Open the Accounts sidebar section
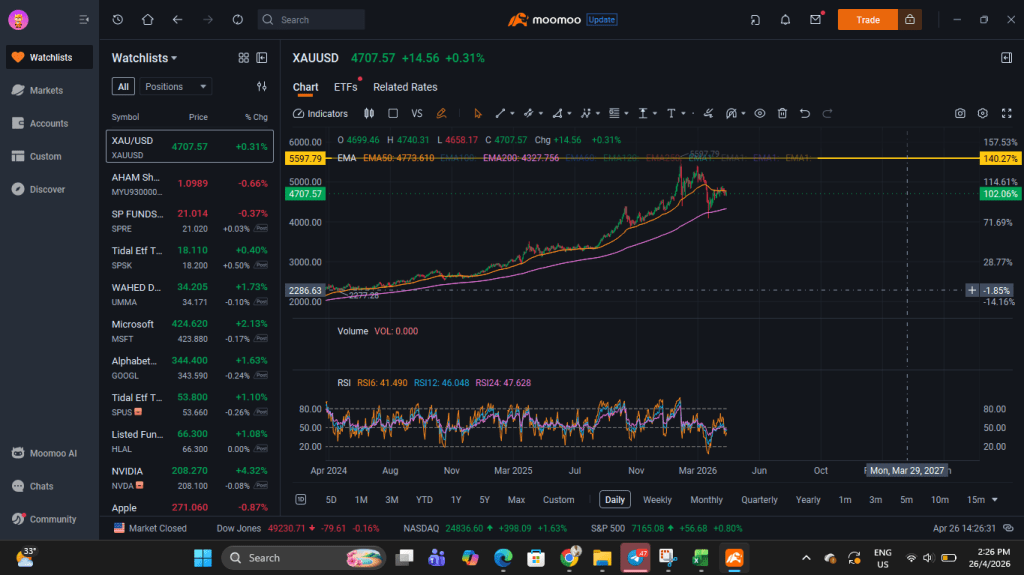Viewport: 1024px width, 575px height. (50, 123)
